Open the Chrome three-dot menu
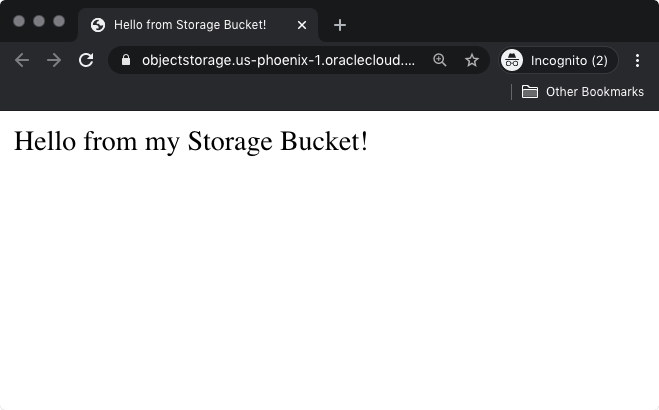659x410 pixels. [638, 60]
